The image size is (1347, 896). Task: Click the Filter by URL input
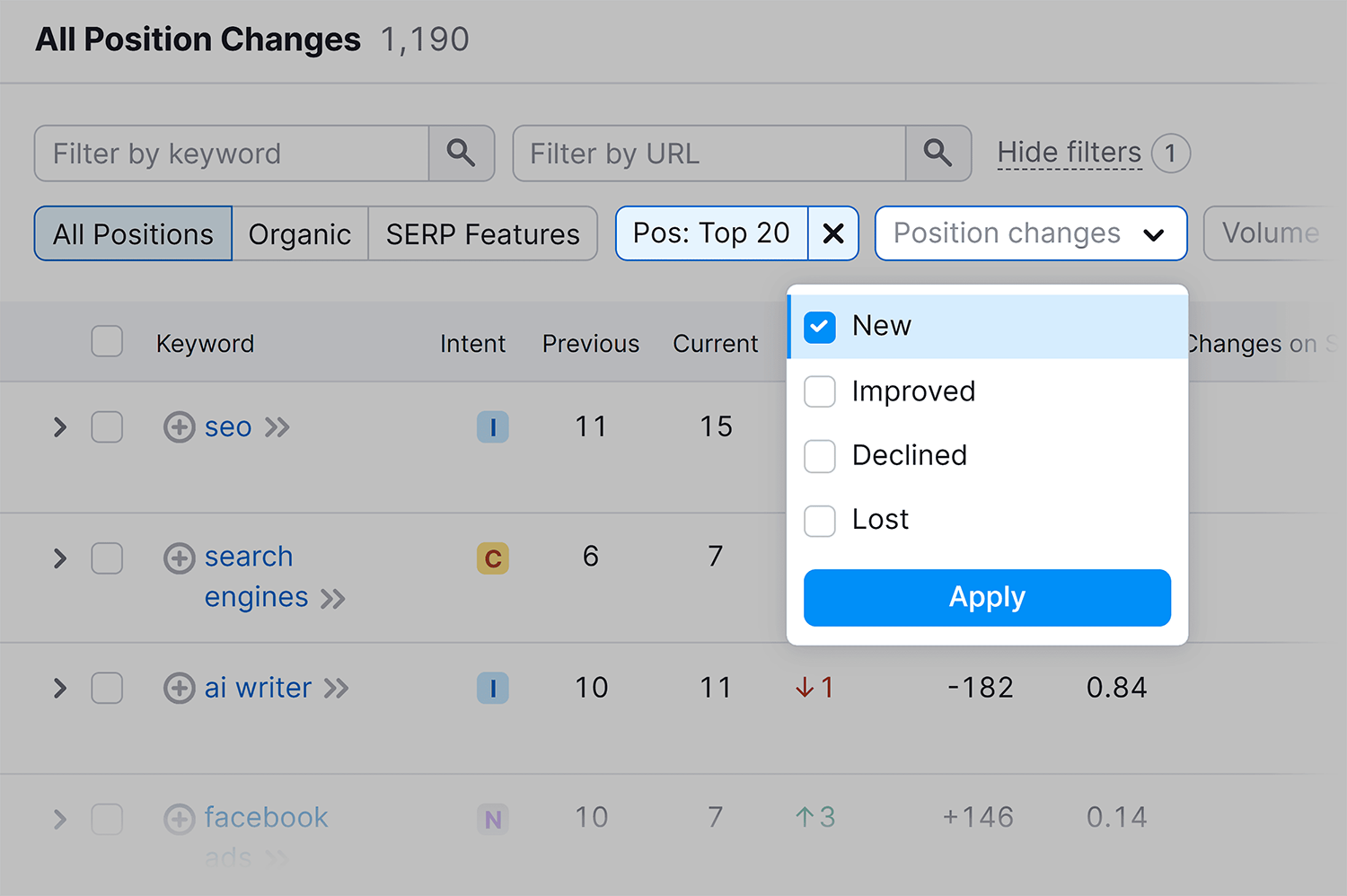pyautogui.click(x=709, y=154)
